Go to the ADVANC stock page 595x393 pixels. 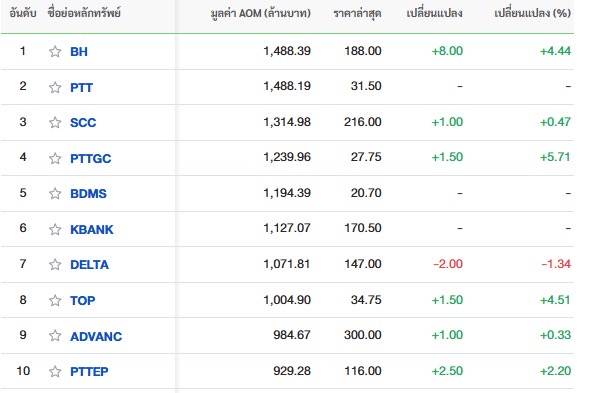(96, 336)
